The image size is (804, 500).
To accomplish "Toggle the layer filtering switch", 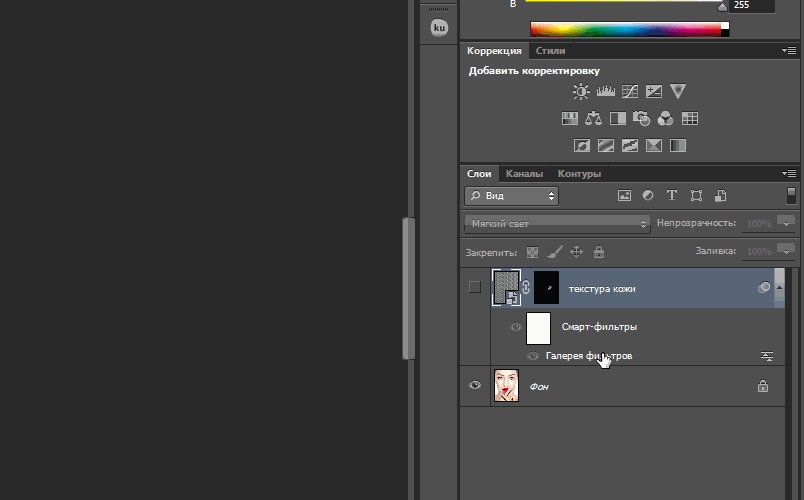I will [791, 196].
